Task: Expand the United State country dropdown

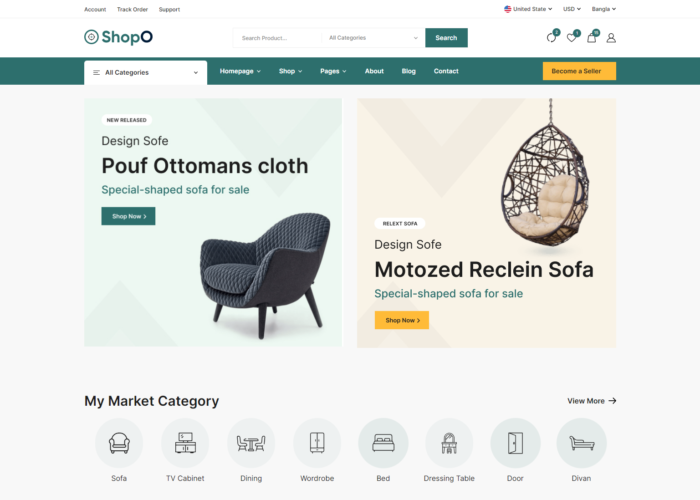Action: pos(528,9)
